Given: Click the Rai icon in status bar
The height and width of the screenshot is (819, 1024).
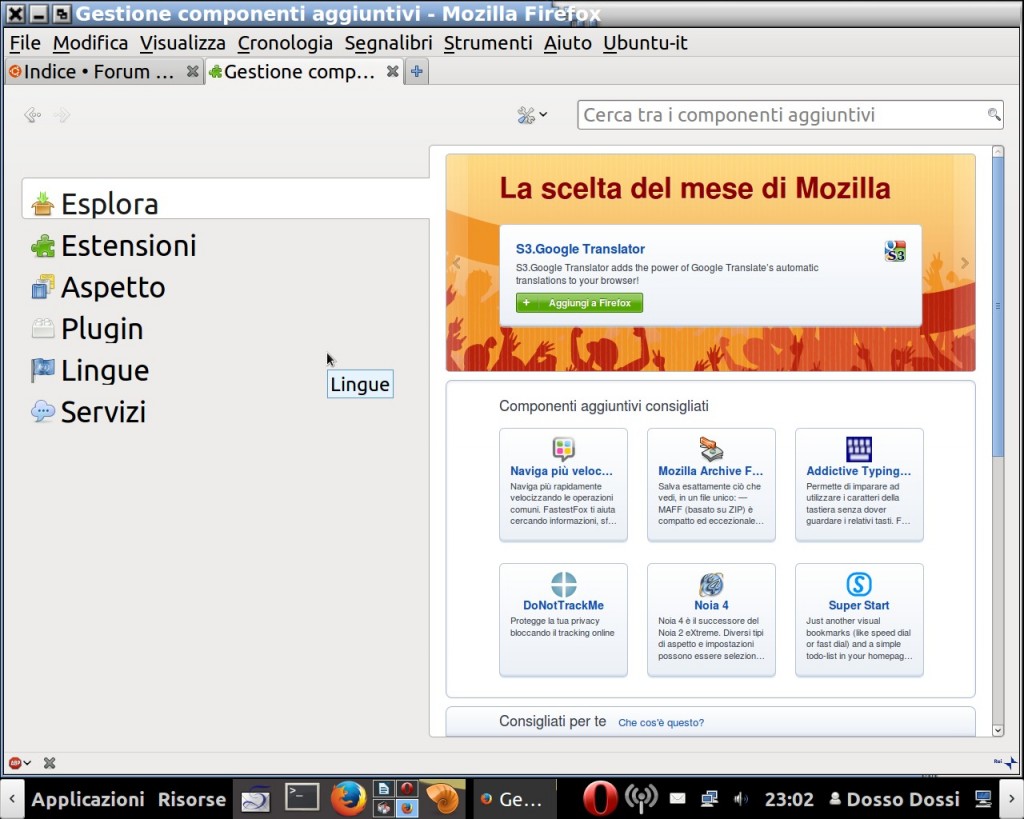Looking at the screenshot, I should [1006, 762].
